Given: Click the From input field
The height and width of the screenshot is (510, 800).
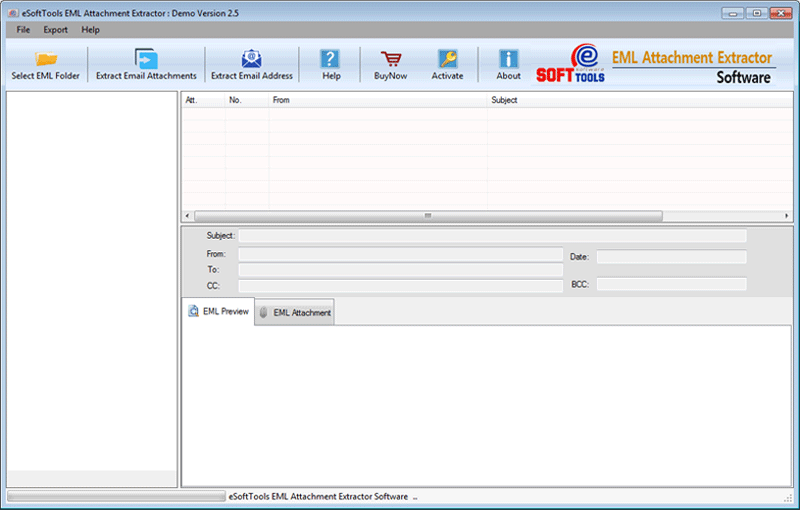Looking at the screenshot, I should click(401, 254).
